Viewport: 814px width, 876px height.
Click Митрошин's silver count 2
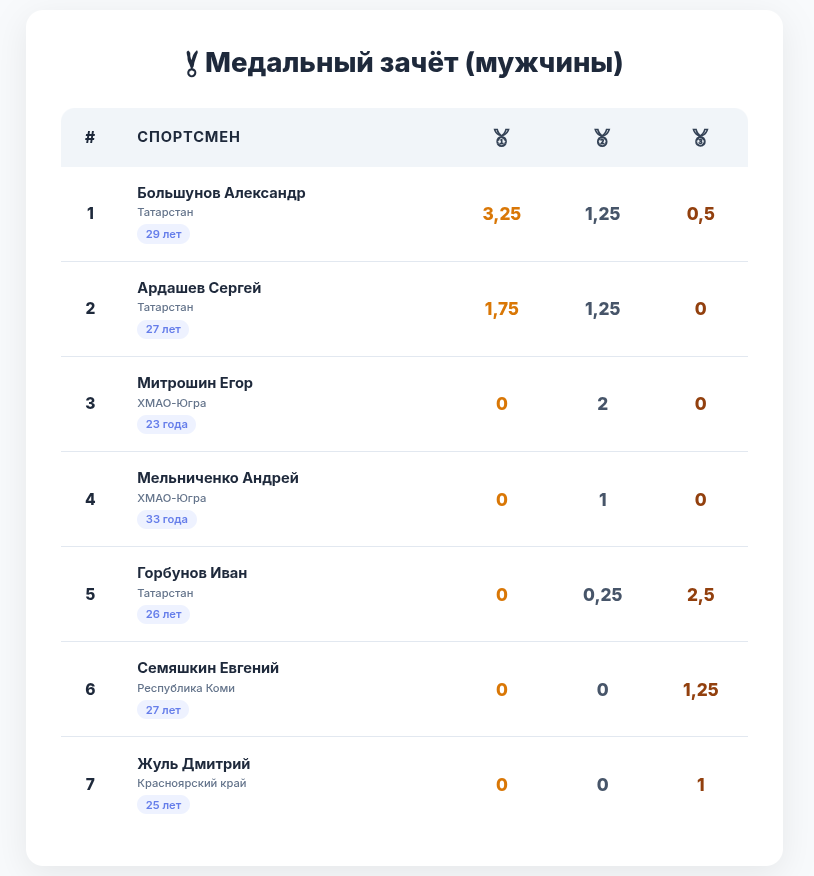coord(602,404)
